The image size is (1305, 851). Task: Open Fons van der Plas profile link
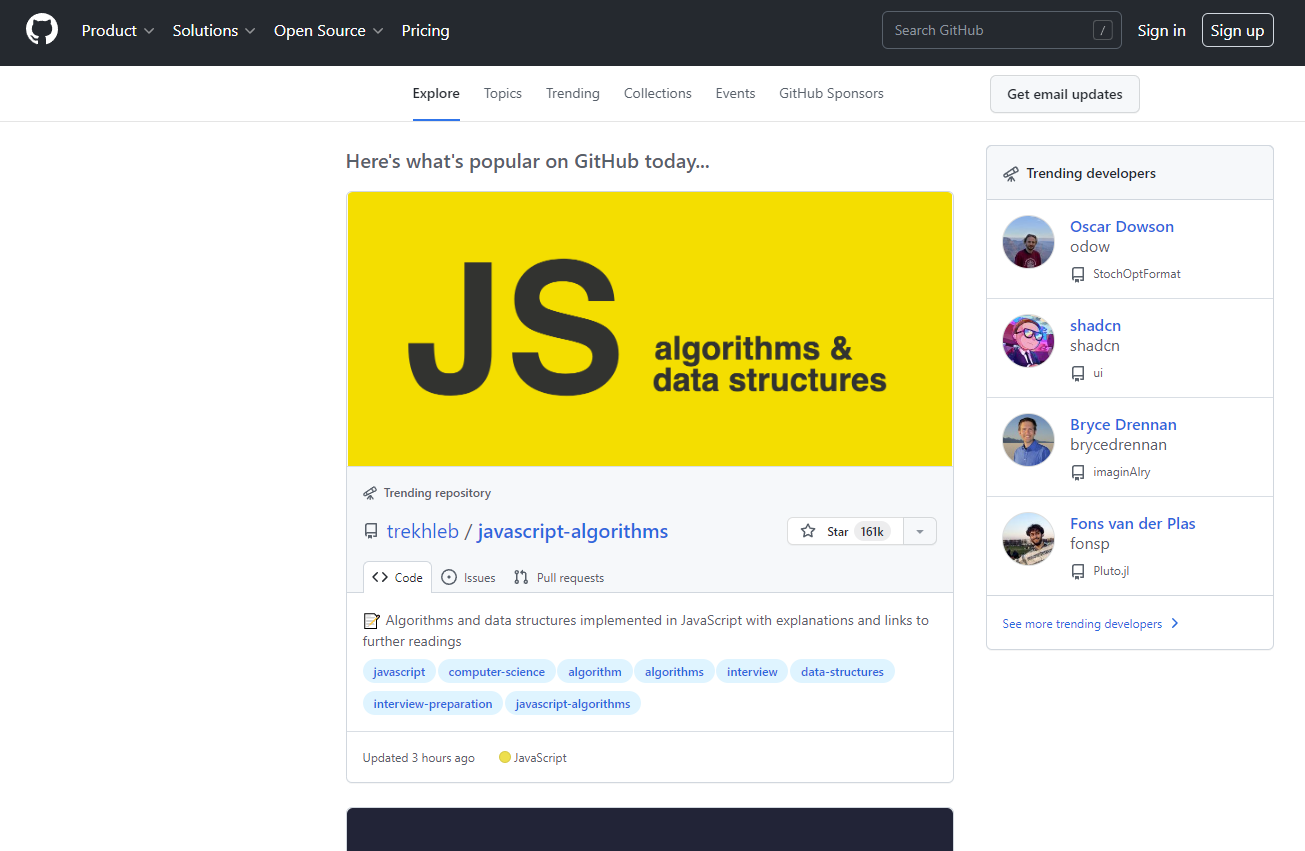[1133, 524]
